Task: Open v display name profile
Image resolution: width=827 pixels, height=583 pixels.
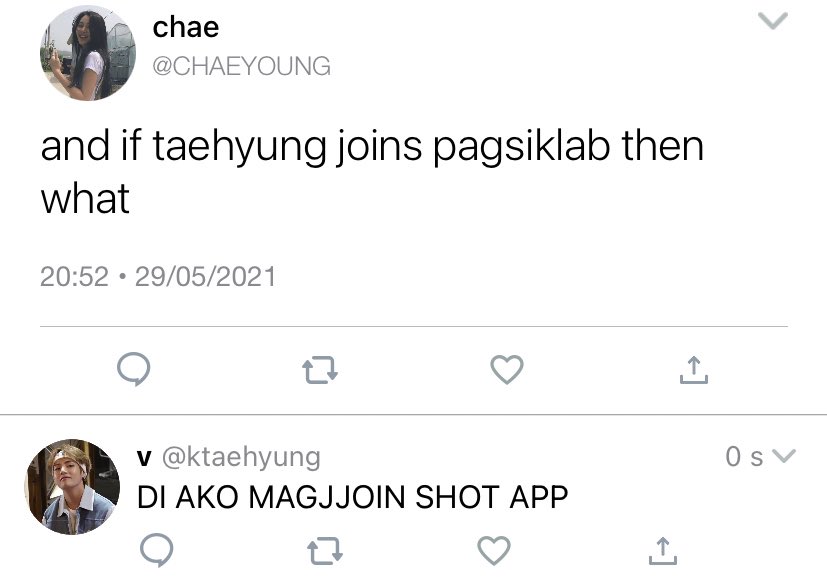Action: [144, 457]
